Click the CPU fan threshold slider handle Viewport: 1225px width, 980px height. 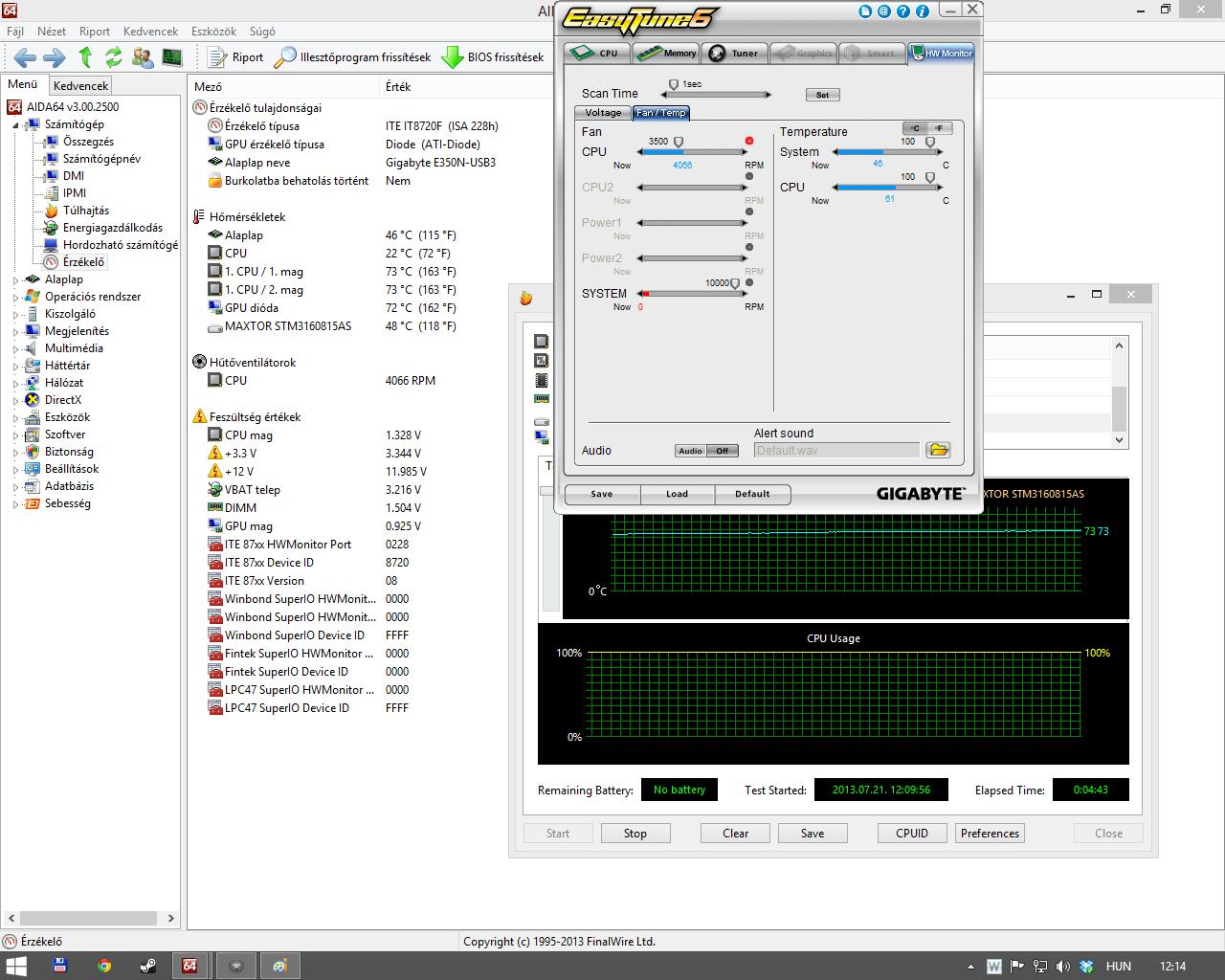coord(679,143)
